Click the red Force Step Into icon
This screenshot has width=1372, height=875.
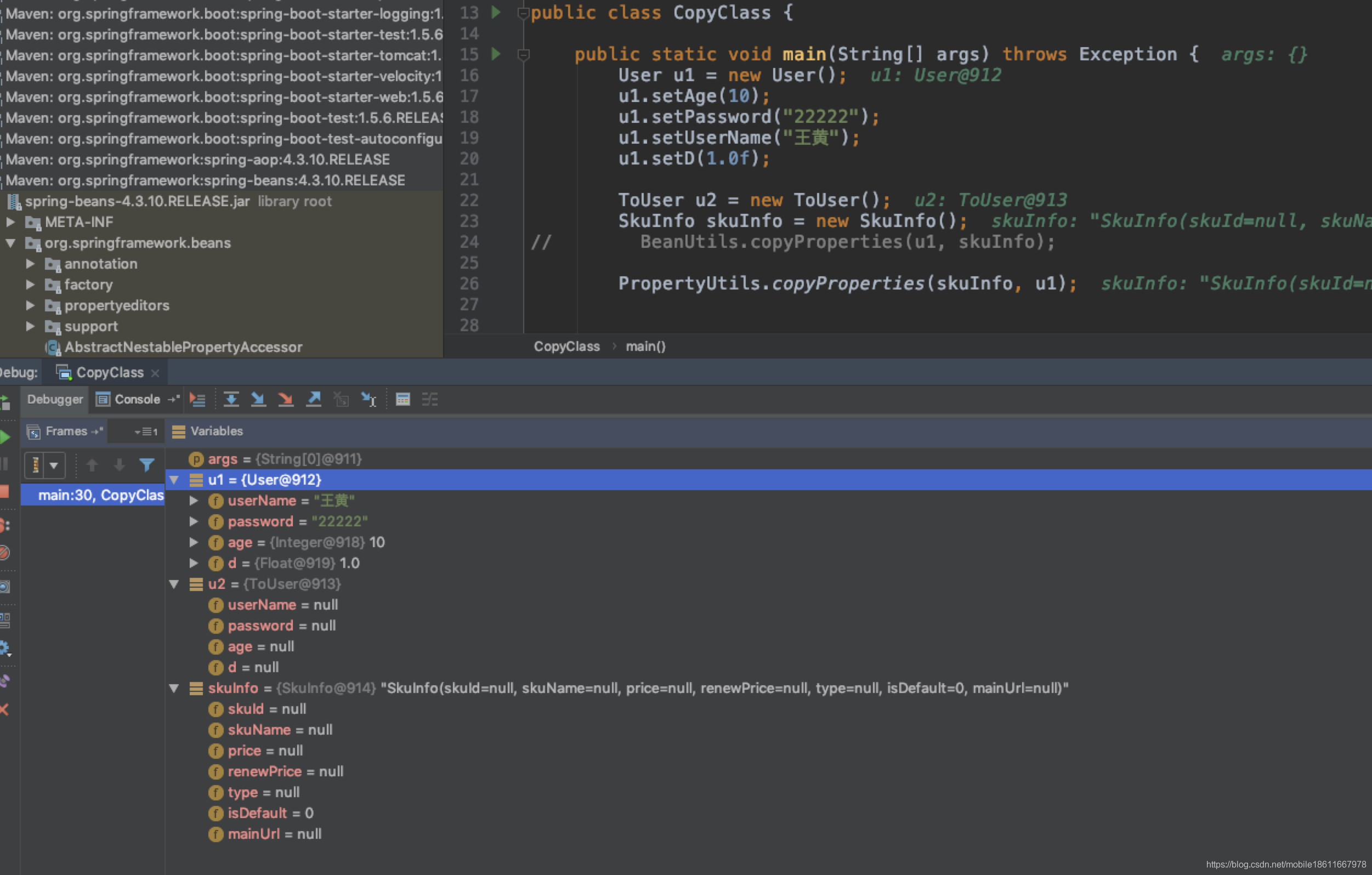tap(286, 399)
